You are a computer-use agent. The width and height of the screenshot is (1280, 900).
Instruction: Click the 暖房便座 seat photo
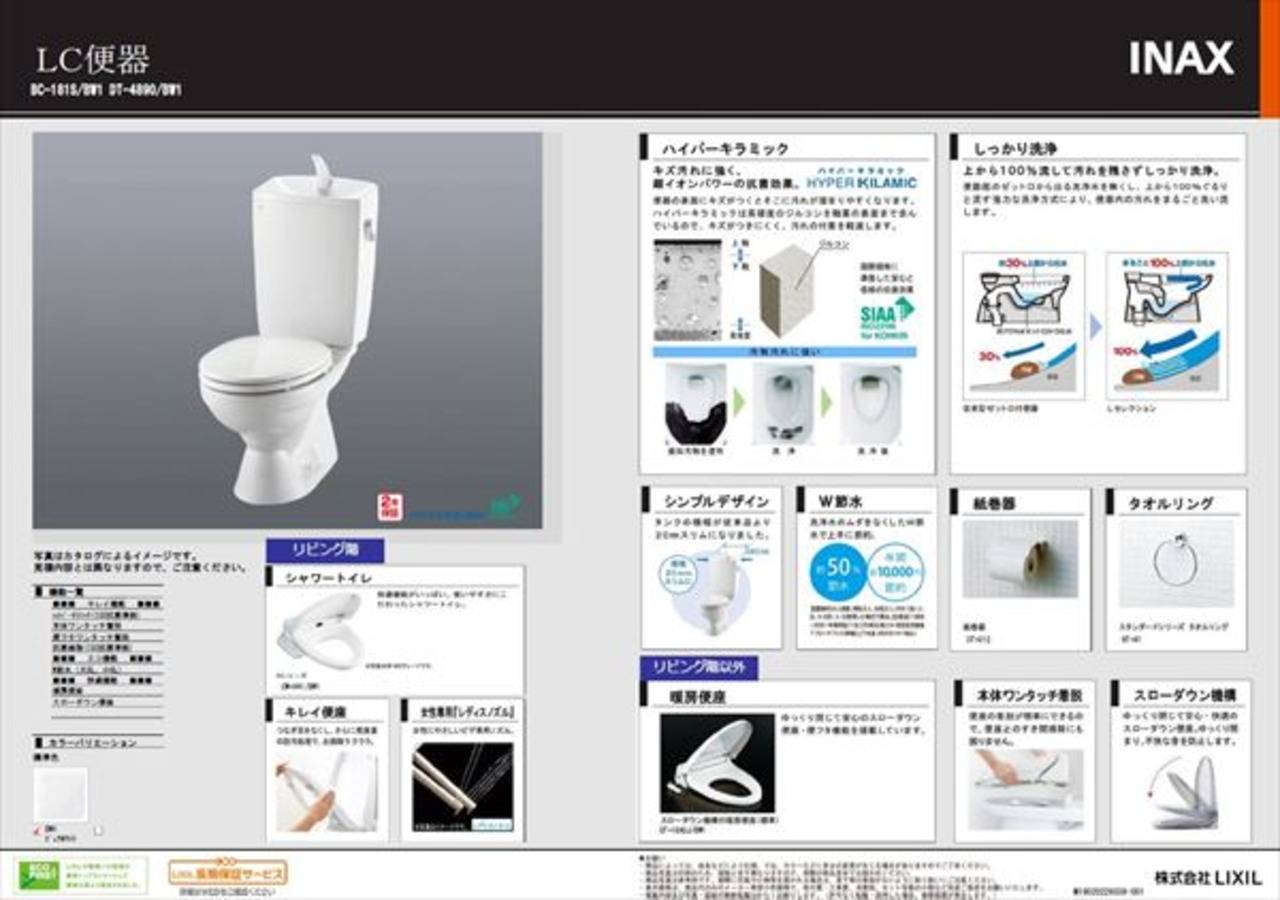click(716, 764)
